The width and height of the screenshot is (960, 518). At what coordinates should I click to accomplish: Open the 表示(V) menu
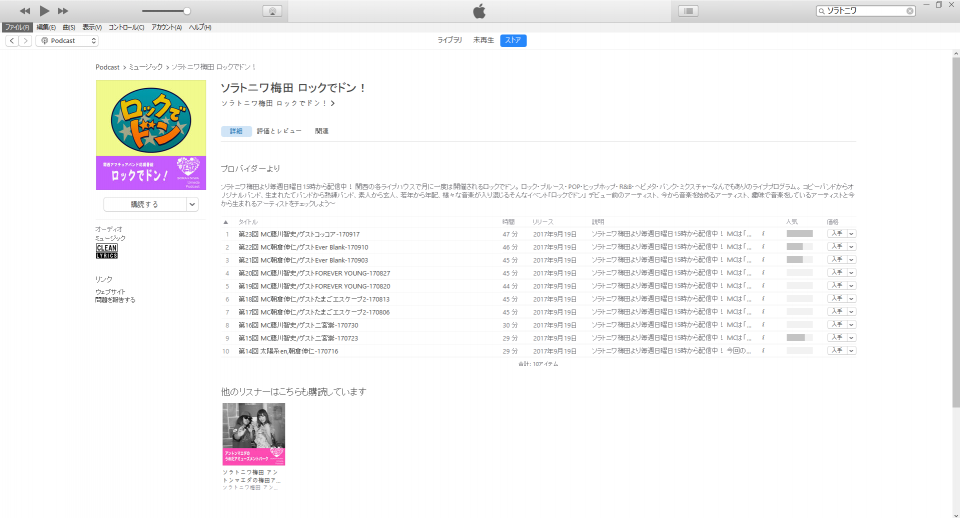point(92,28)
